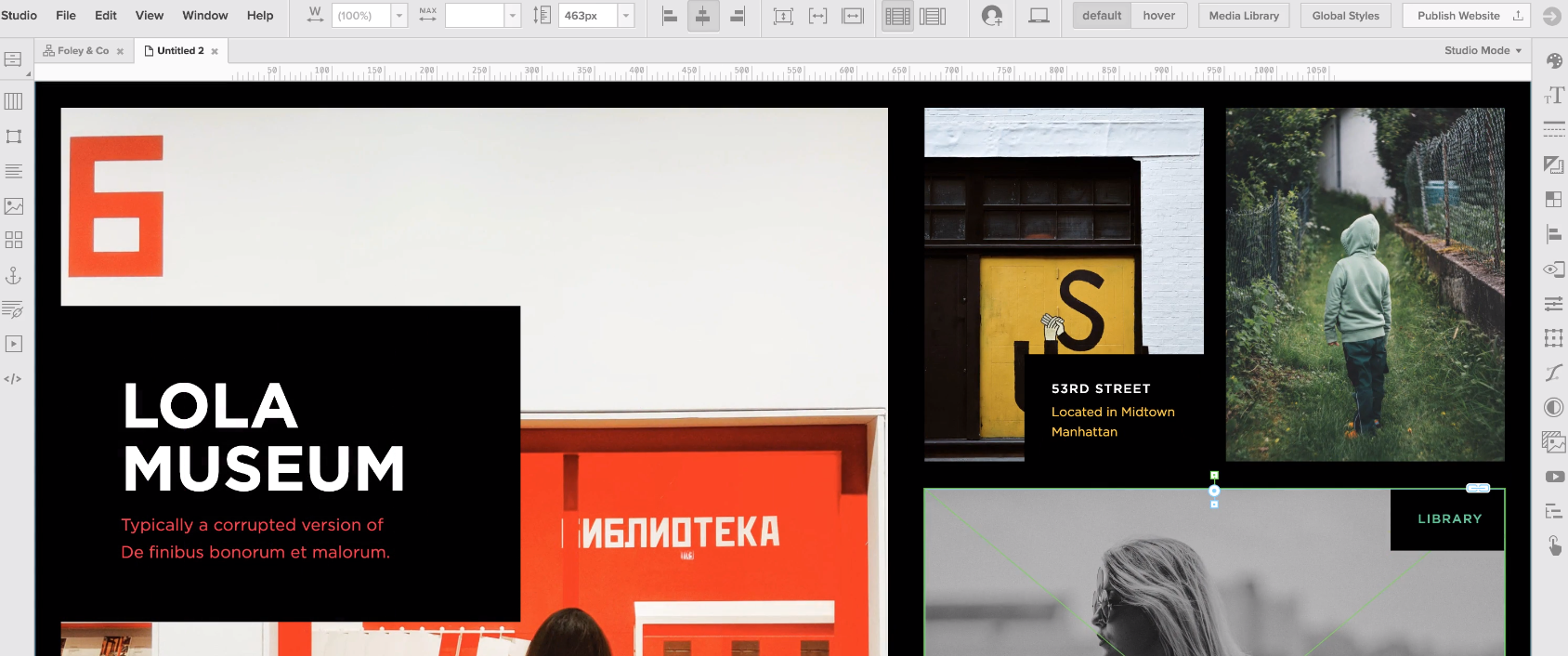Switch to the default state

tap(1102, 16)
